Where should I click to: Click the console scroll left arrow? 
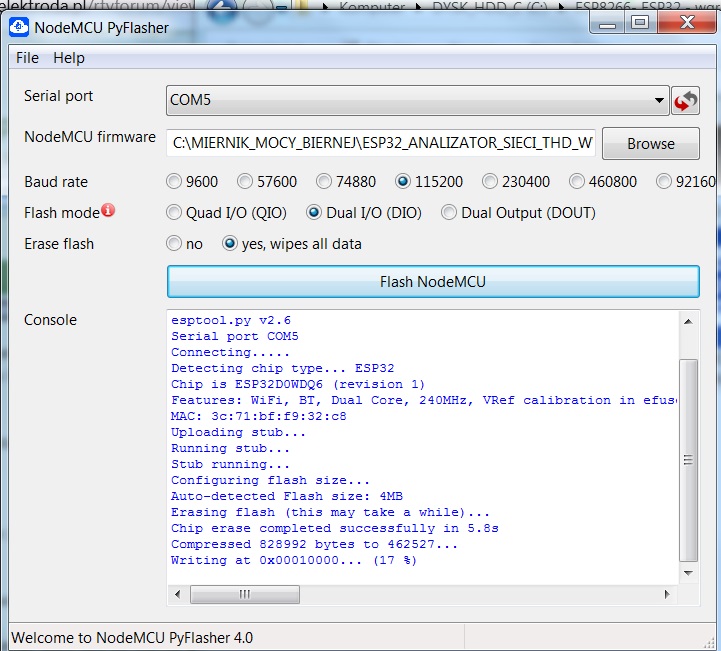point(177,594)
